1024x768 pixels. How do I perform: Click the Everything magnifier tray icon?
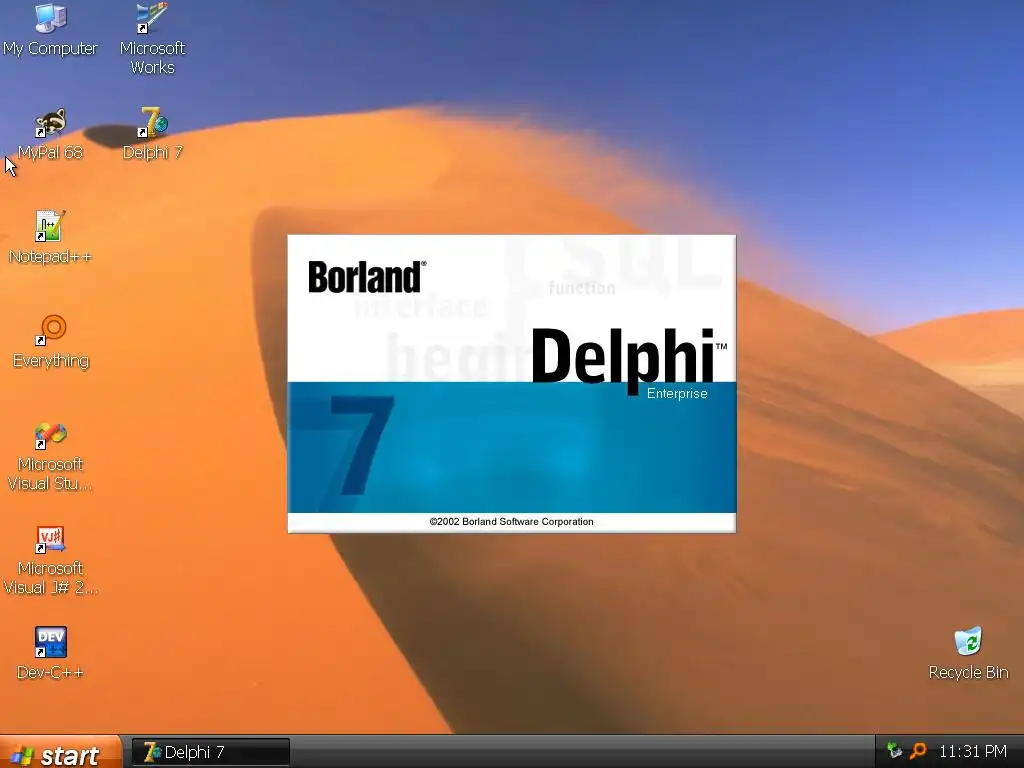(918, 752)
